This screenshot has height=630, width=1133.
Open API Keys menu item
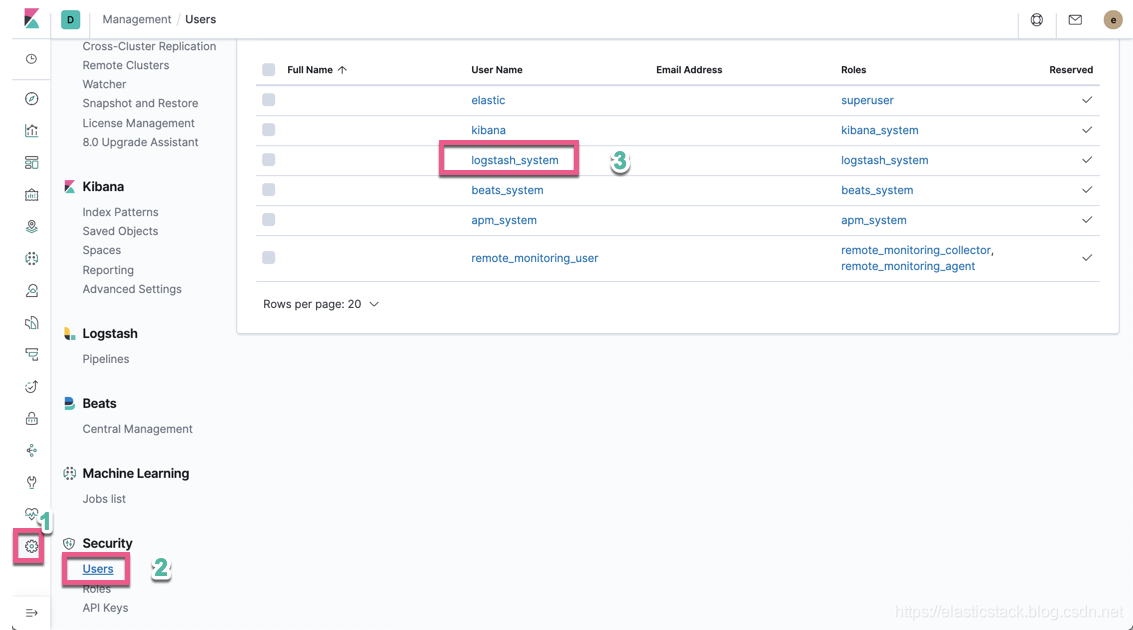pyautogui.click(x=105, y=608)
